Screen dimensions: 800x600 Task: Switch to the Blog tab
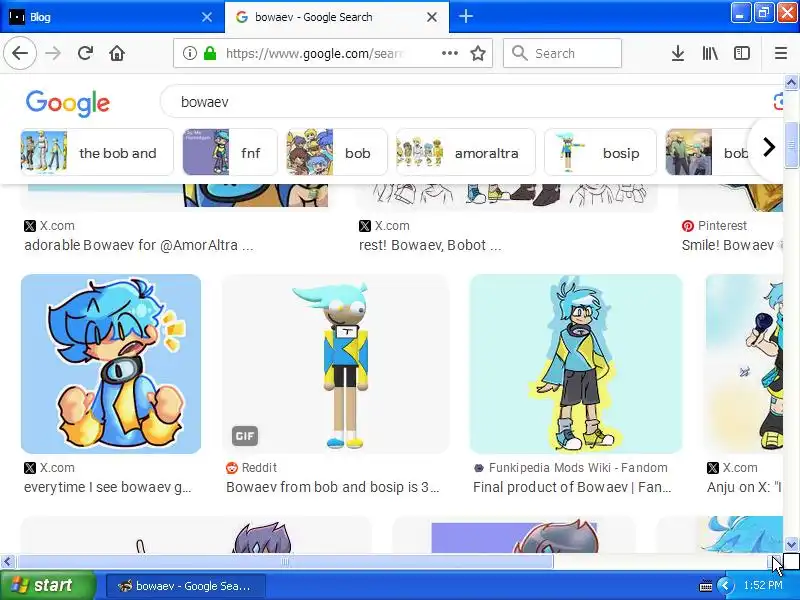(112, 17)
